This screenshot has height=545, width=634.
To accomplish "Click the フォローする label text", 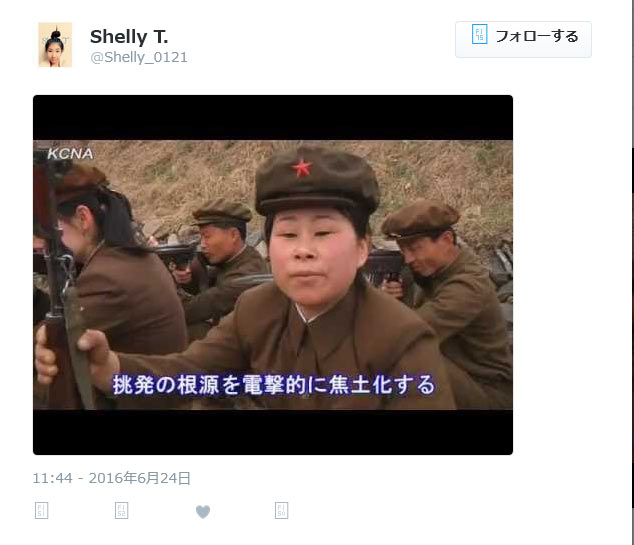I will click(x=537, y=36).
